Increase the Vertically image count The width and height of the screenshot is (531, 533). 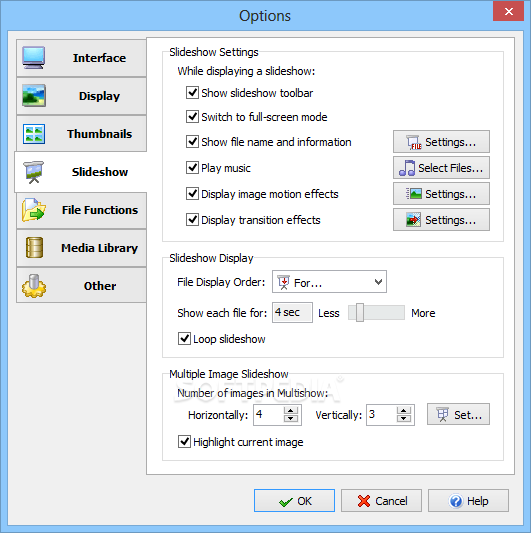(x=404, y=411)
